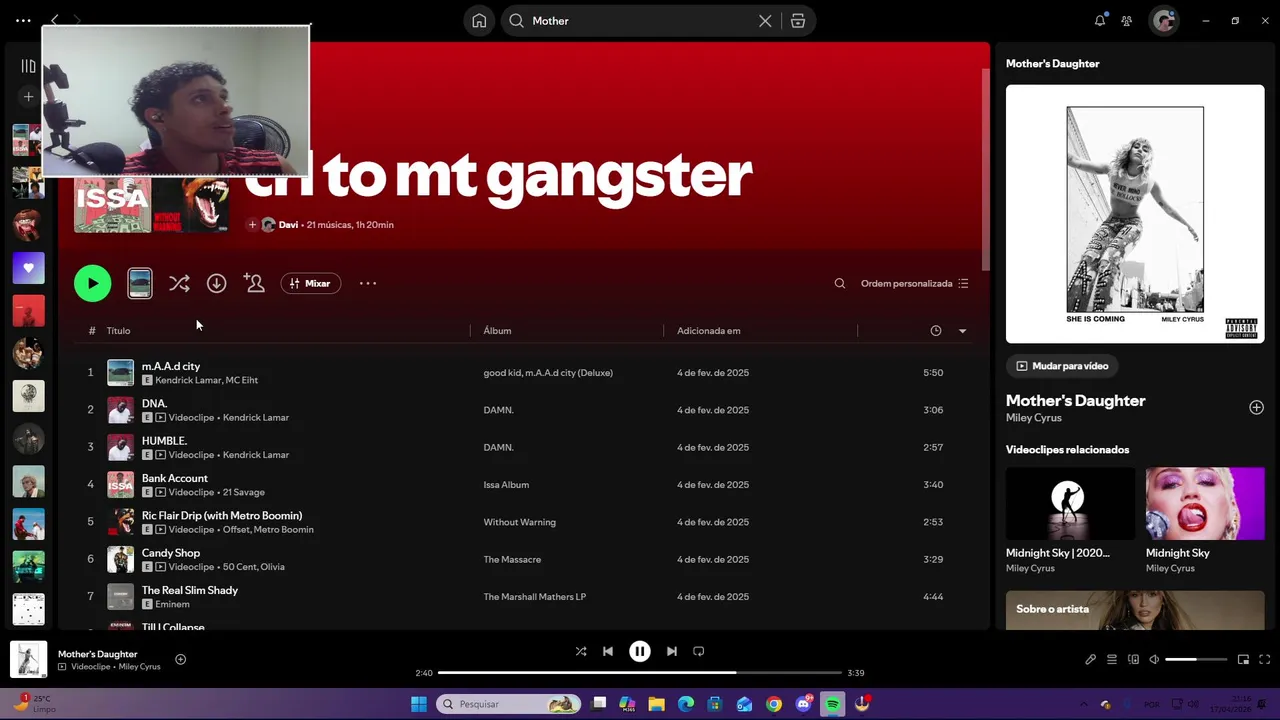Click Candy Shop track title
The image size is (1280, 720).
click(171, 553)
